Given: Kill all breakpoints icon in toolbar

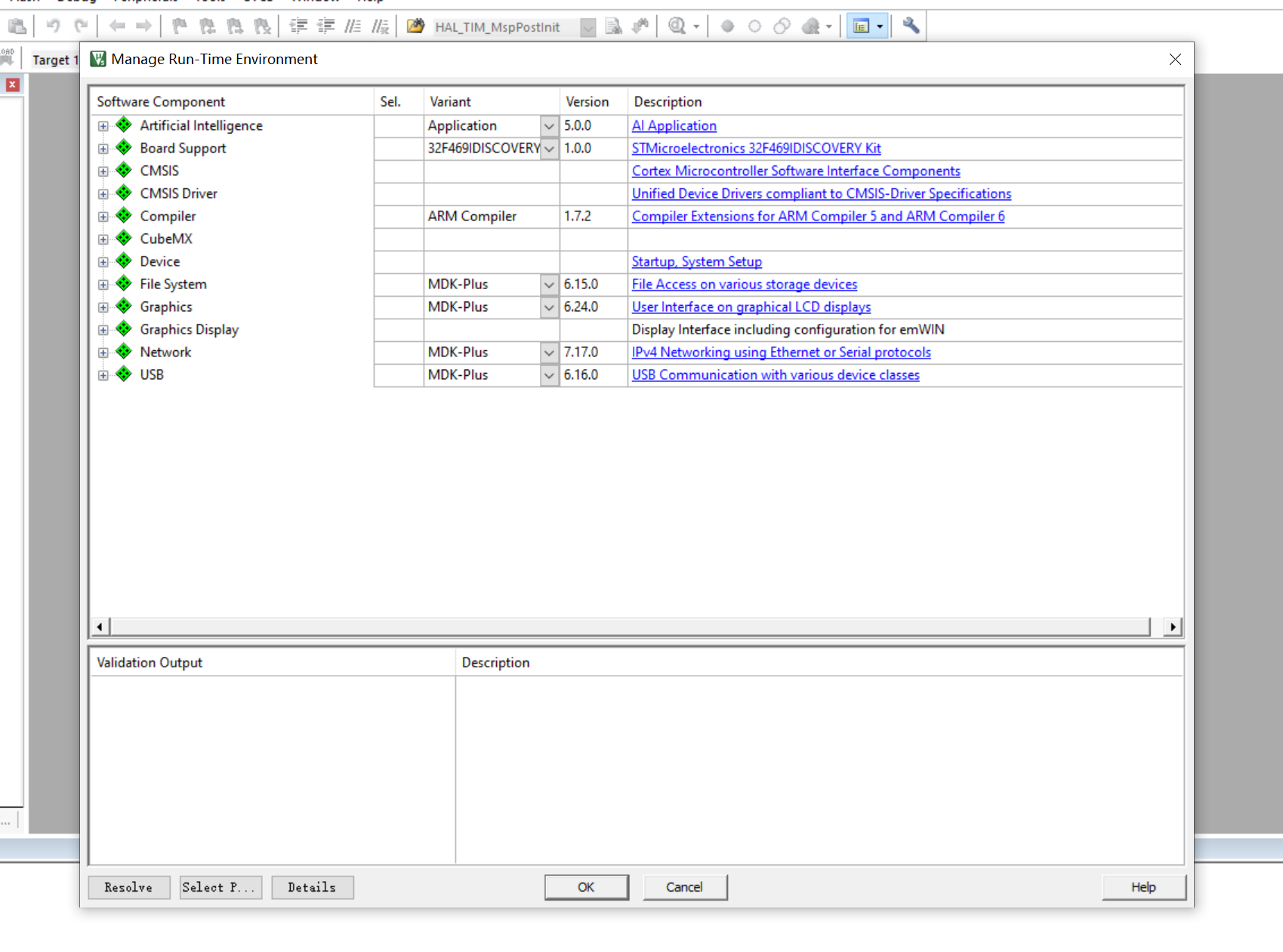Looking at the screenshot, I should pos(811,26).
